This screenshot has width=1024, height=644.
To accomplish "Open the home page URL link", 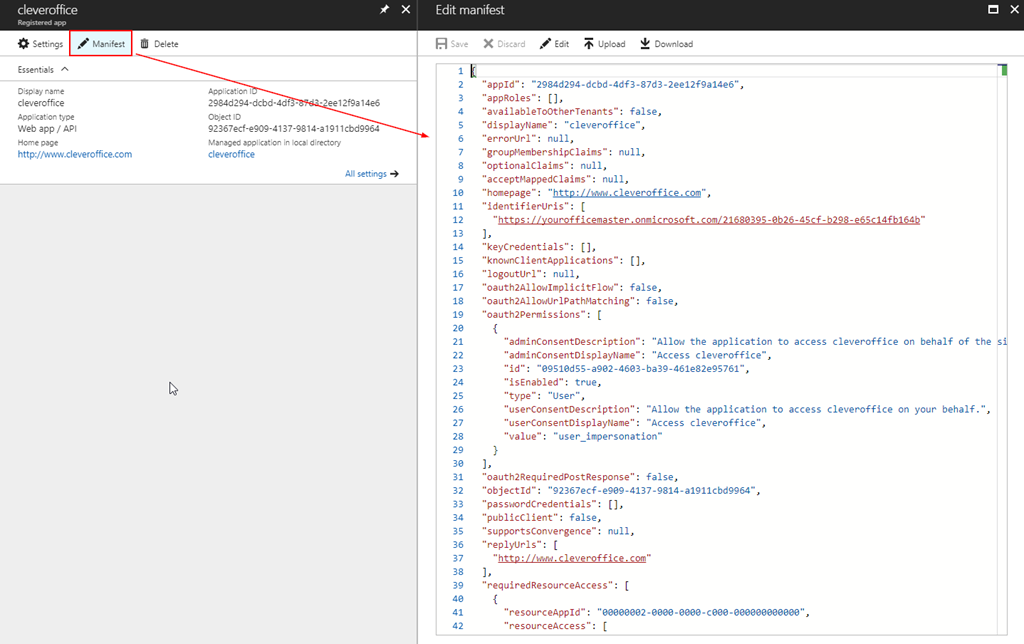I will pyautogui.click(x=75, y=154).
